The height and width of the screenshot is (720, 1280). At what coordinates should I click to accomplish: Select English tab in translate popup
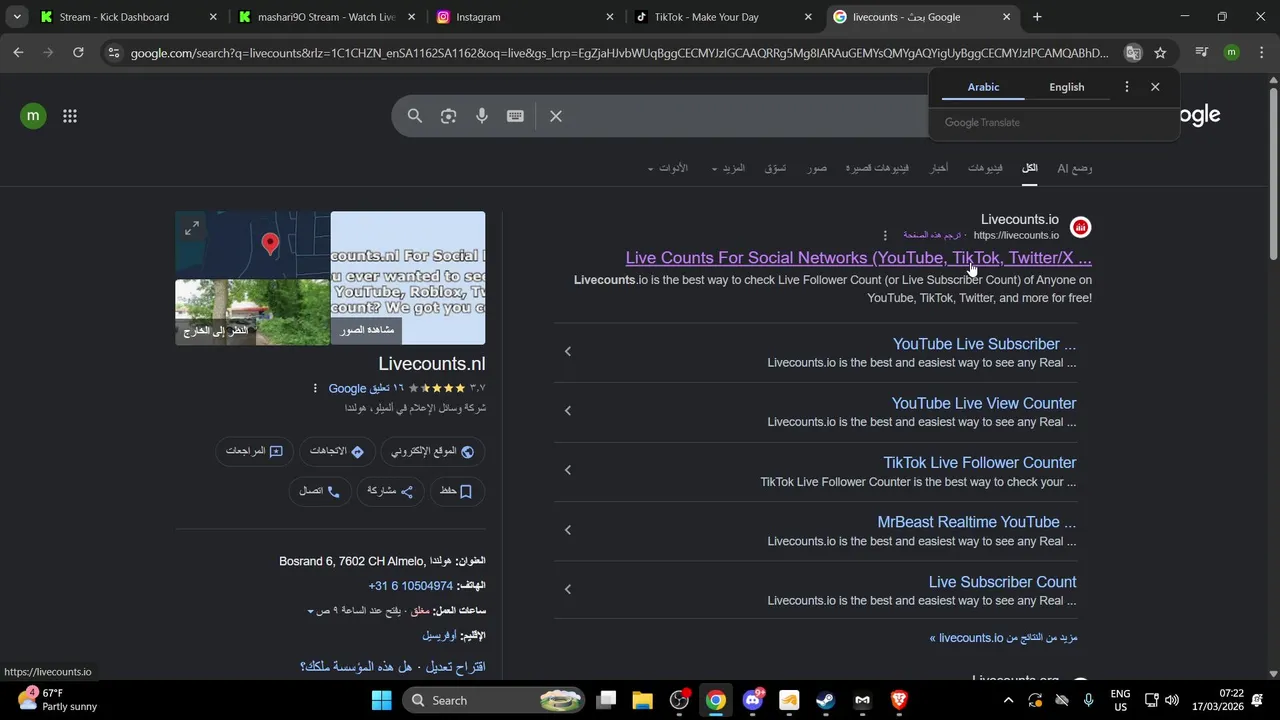[x=1066, y=87]
